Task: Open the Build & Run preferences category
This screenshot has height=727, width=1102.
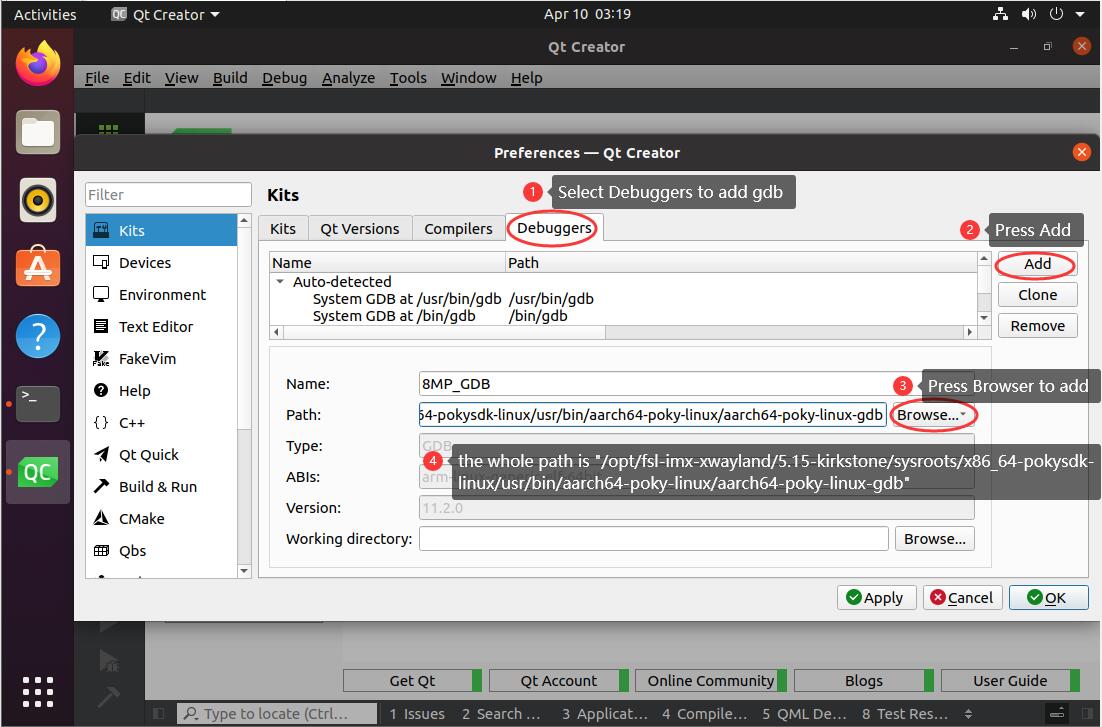Action: 161,487
